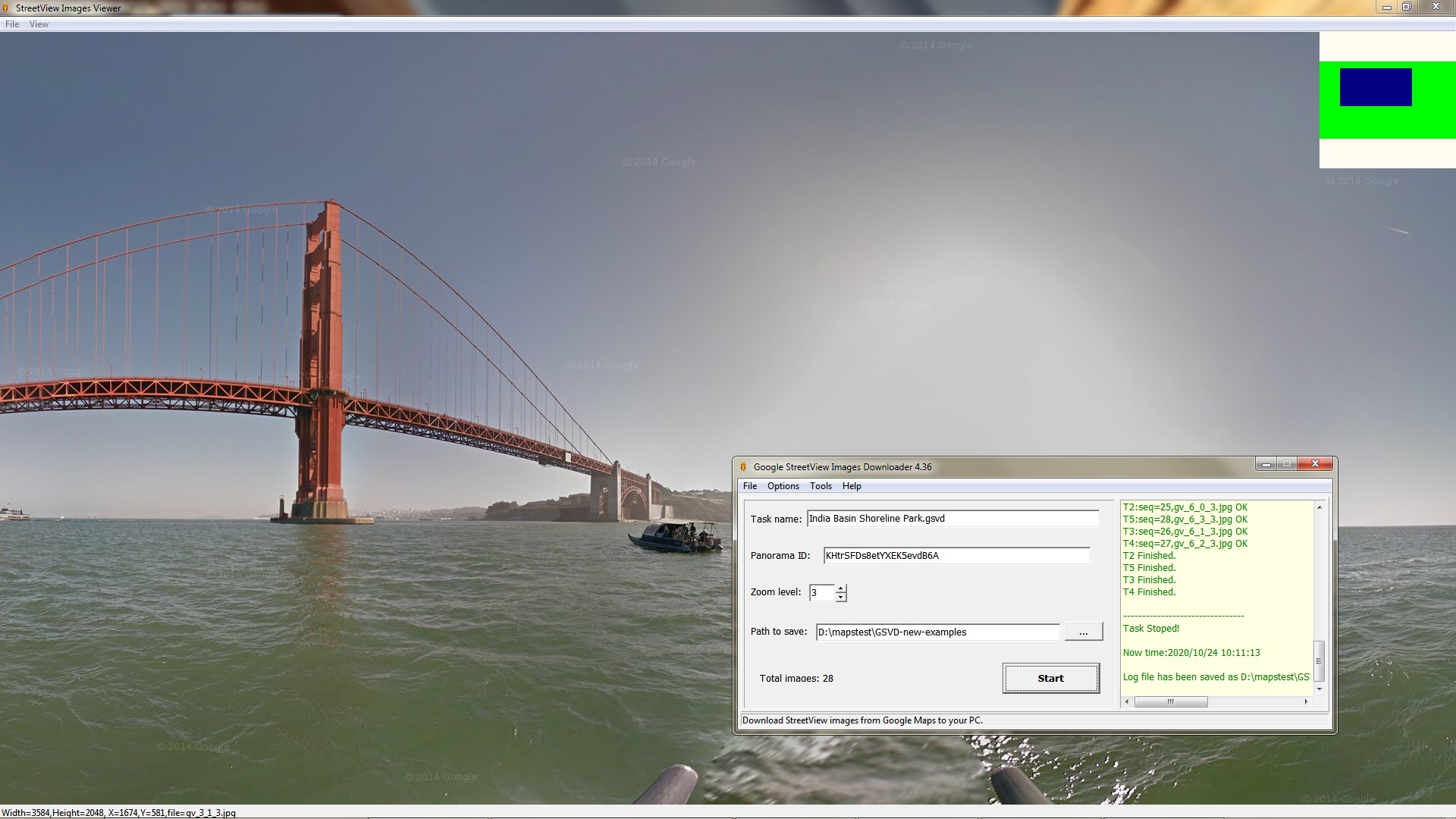Click the browse '...' path button
The height and width of the screenshot is (819, 1456).
tap(1083, 632)
